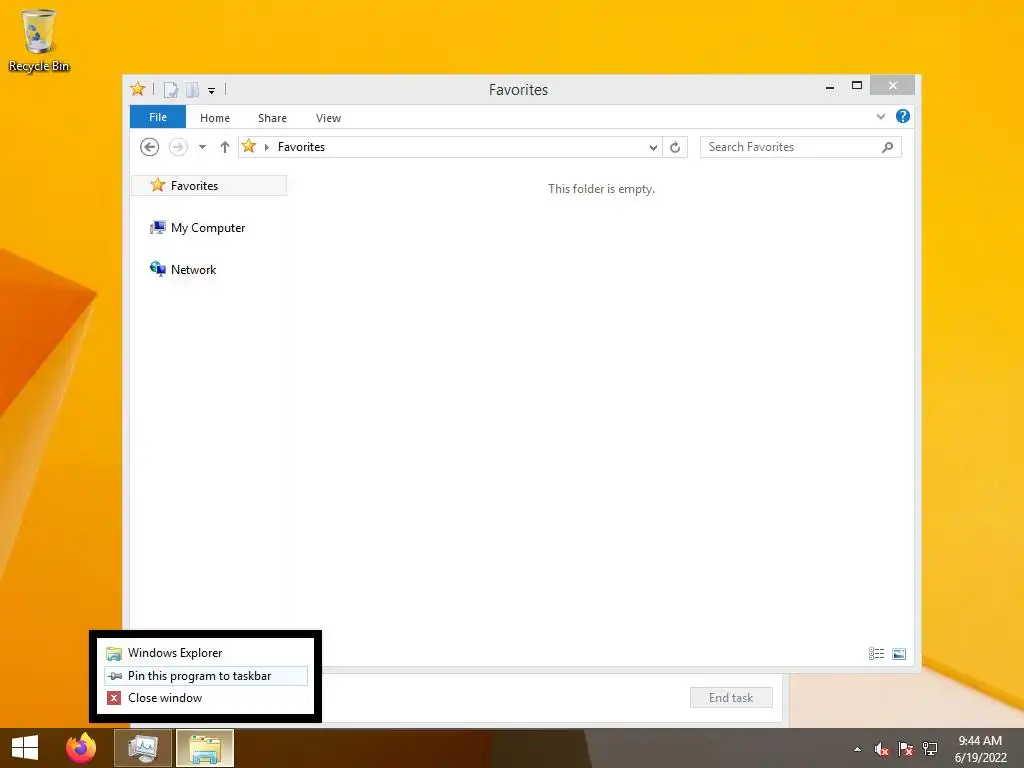Switch to large icons view layout
This screenshot has height=768, width=1024.
click(899, 654)
